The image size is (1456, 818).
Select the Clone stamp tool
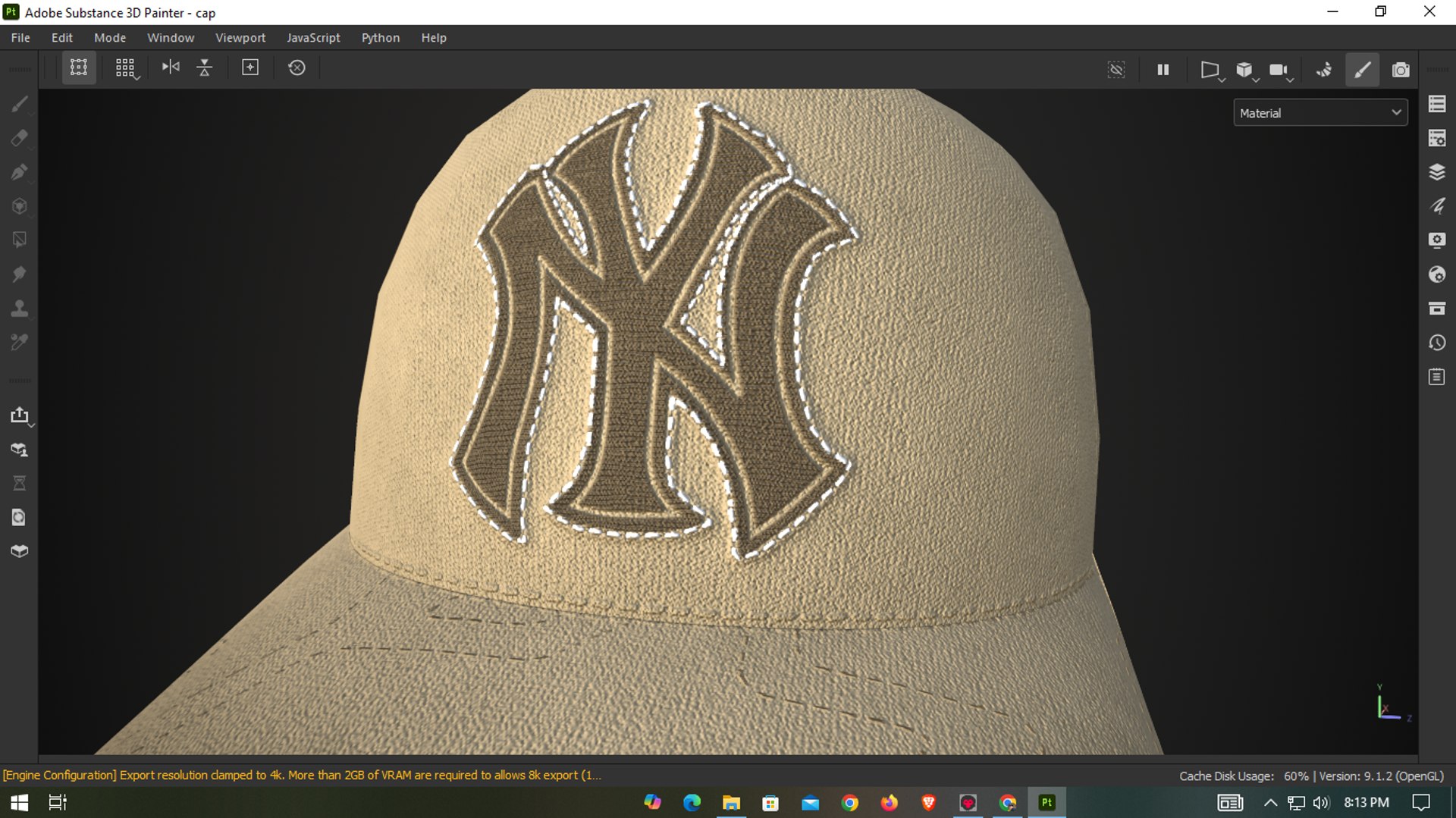[20, 309]
